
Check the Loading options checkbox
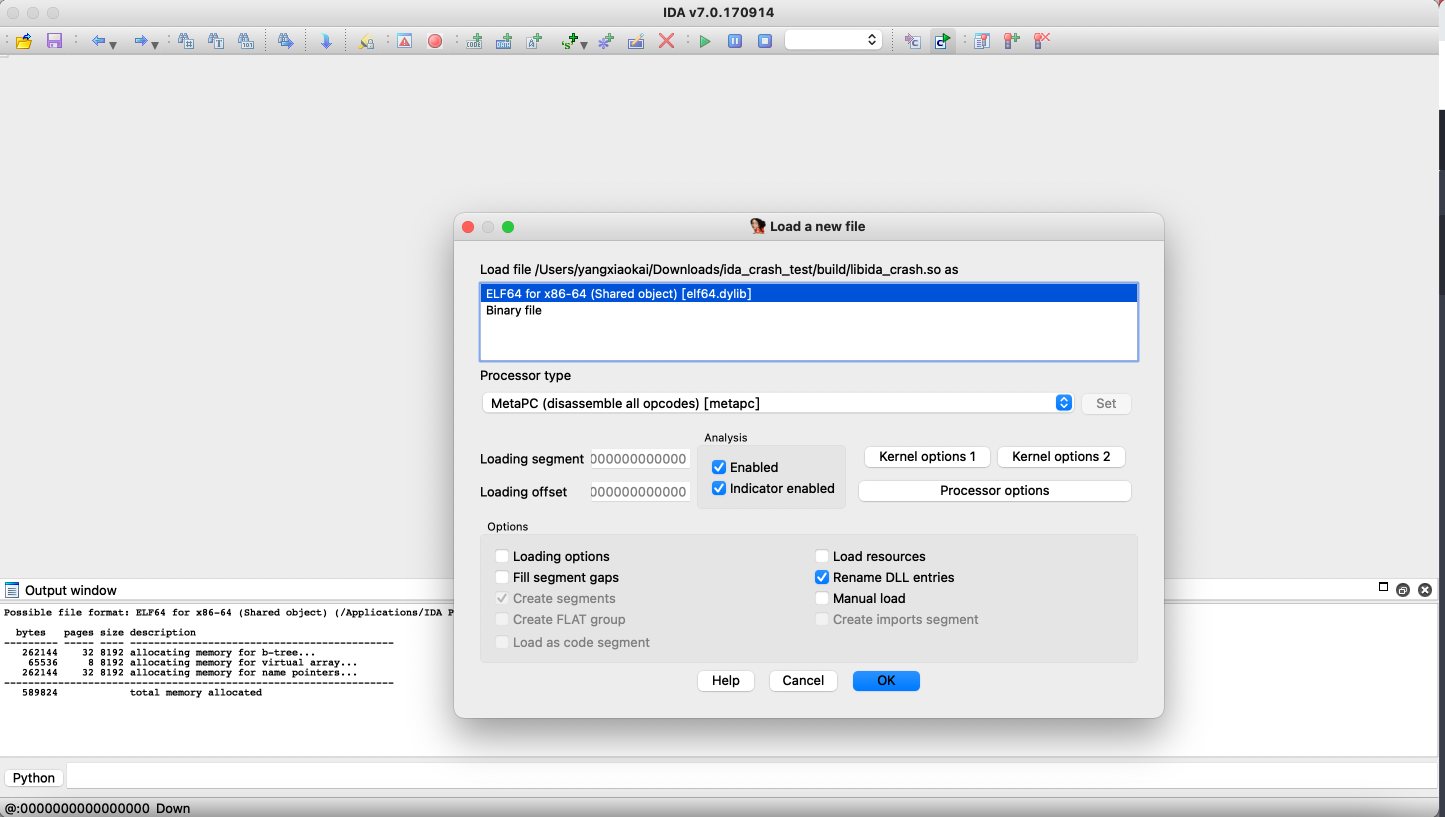coord(502,556)
